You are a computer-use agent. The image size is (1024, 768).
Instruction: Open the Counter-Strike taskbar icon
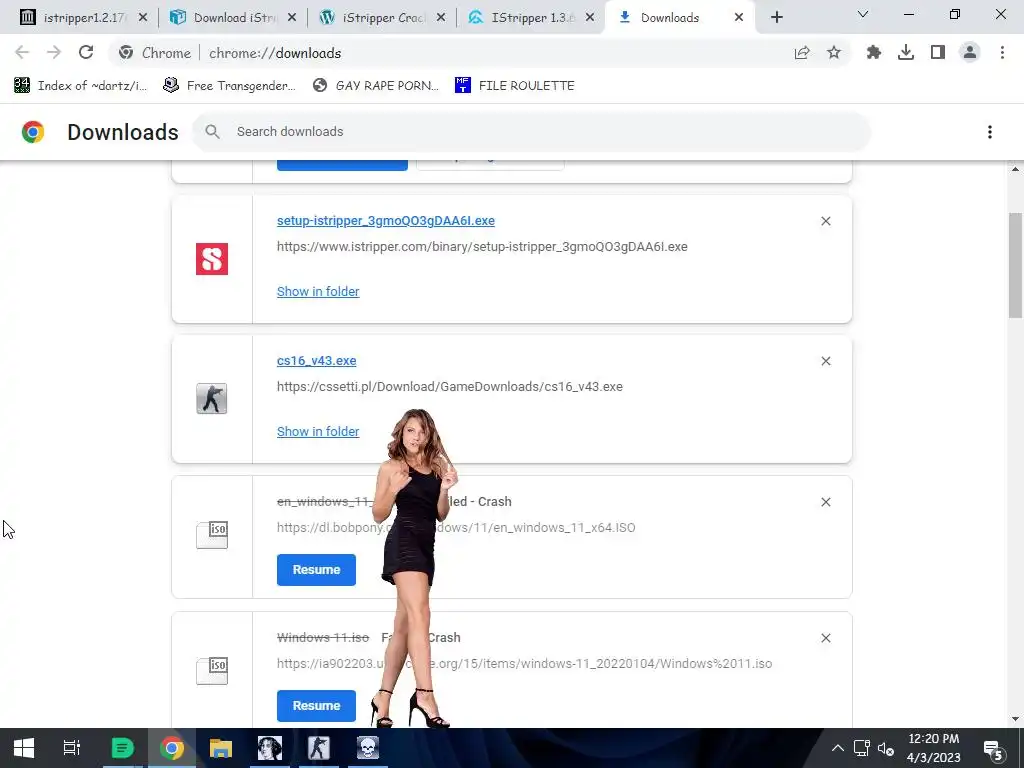(x=319, y=748)
